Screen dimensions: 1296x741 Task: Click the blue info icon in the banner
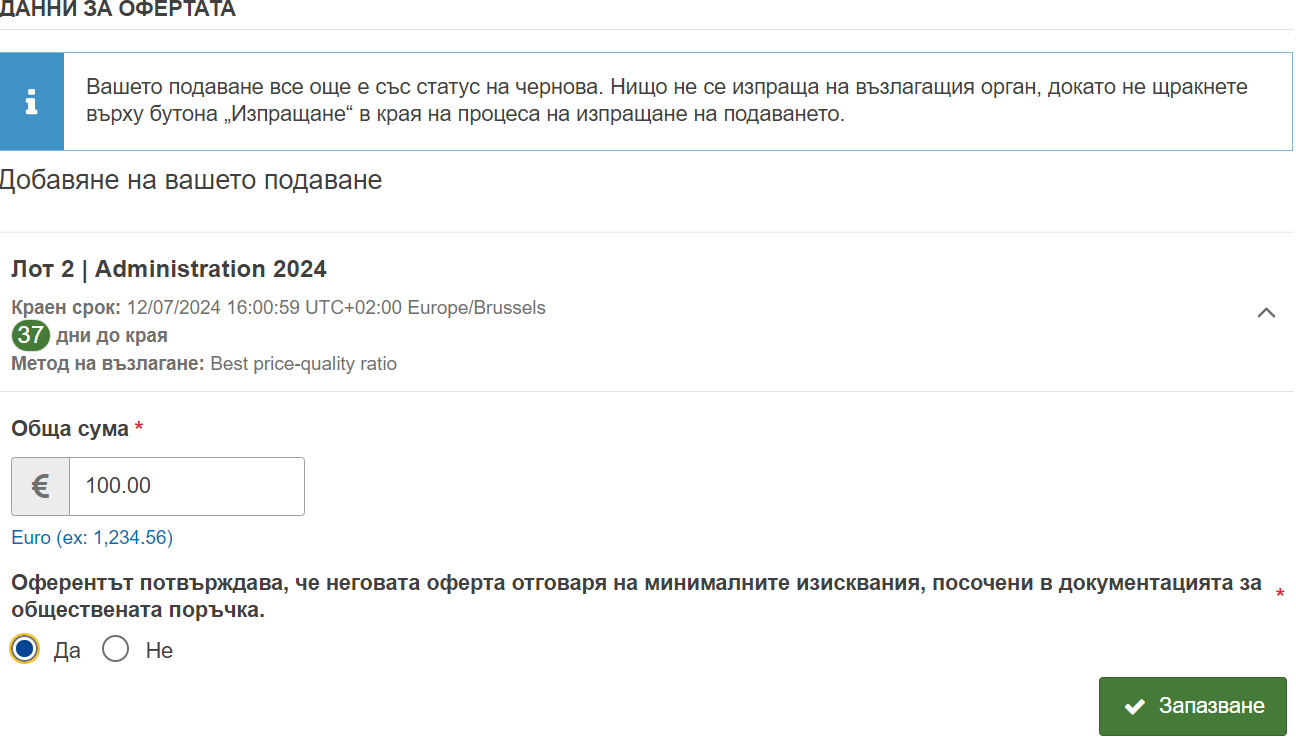[x=32, y=101]
